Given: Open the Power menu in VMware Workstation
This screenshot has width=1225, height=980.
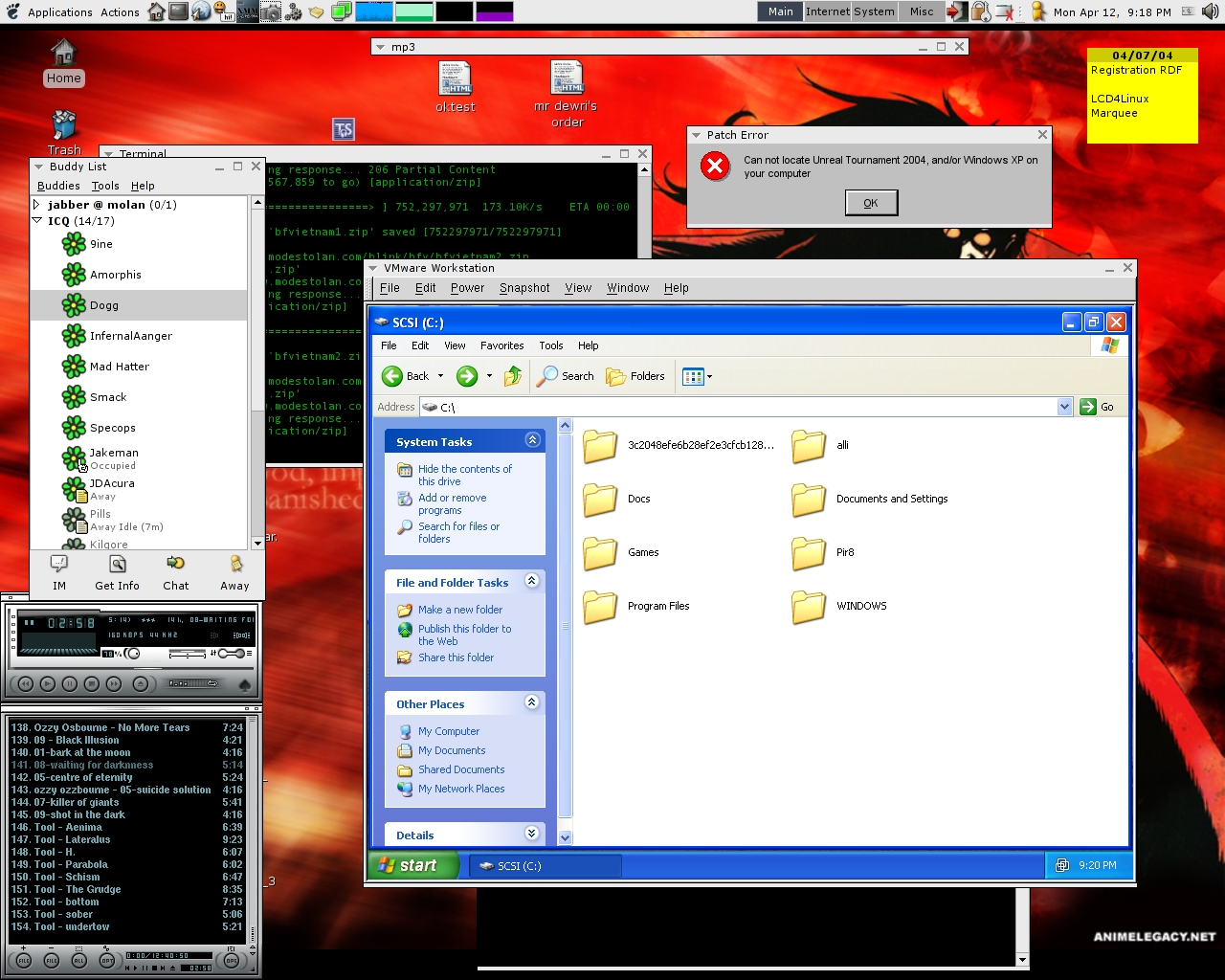Looking at the screenshot, I should [x=467, y=288].
